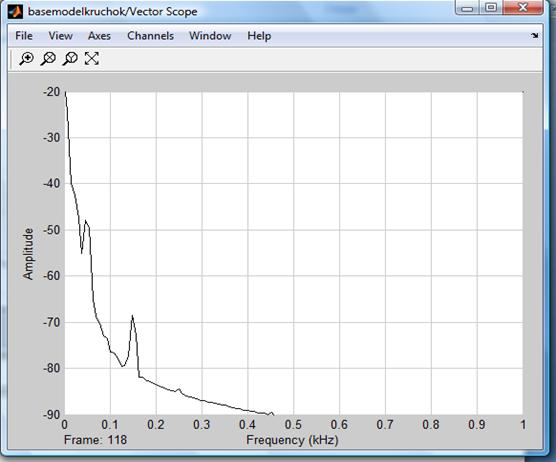Click the MATLAB logo in title bar
Screen dimensions: 556x462
pyautogui.click(x=16, y=12)
